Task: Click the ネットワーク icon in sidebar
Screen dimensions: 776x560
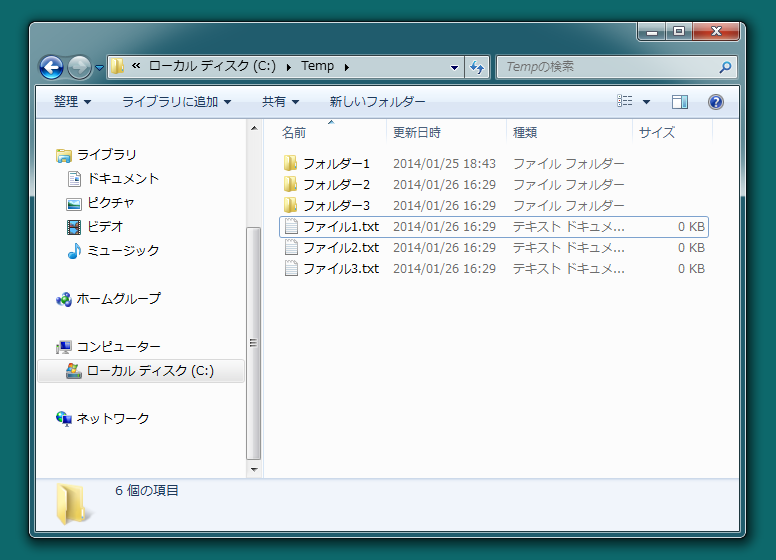Action: [x=64, y=419]
